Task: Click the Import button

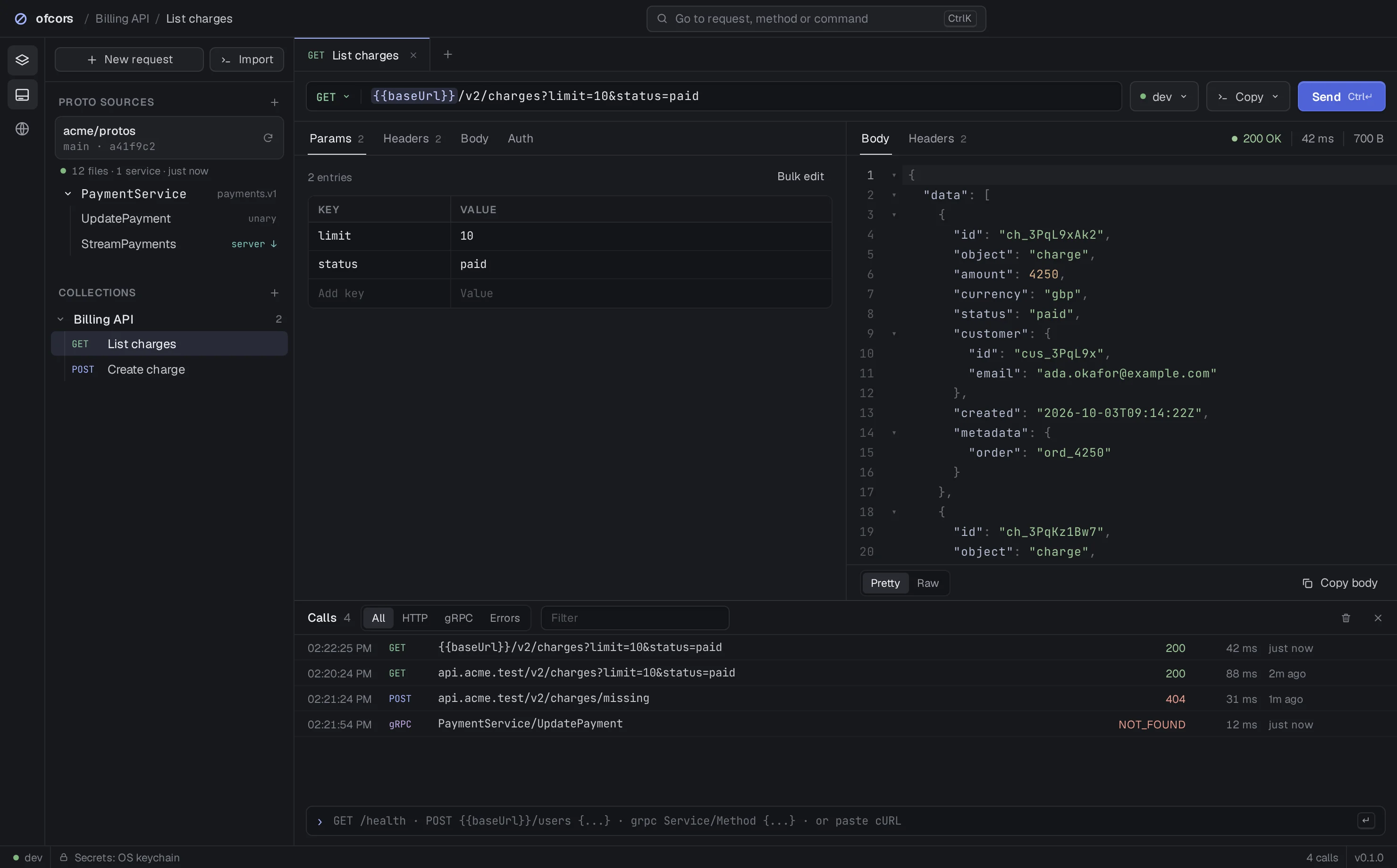Action: coord(247,60)
